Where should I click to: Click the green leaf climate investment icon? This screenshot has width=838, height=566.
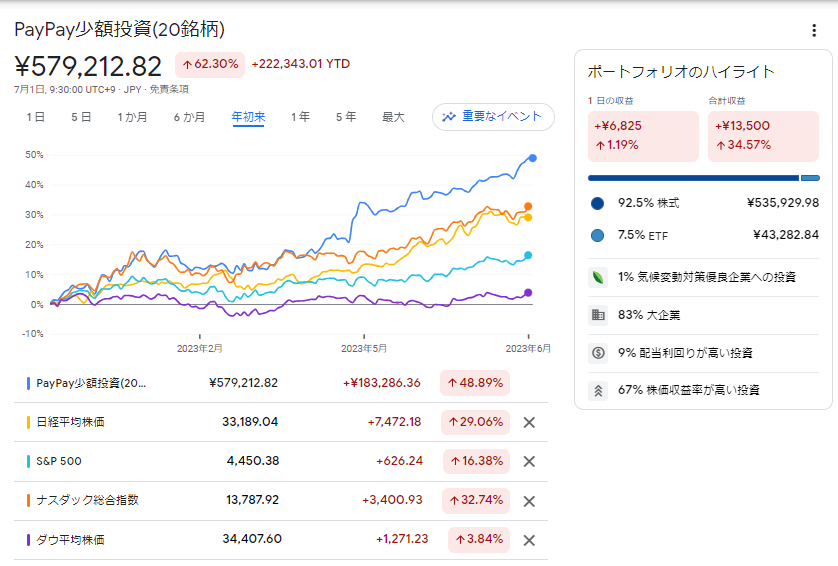click(x=598, y=277)
